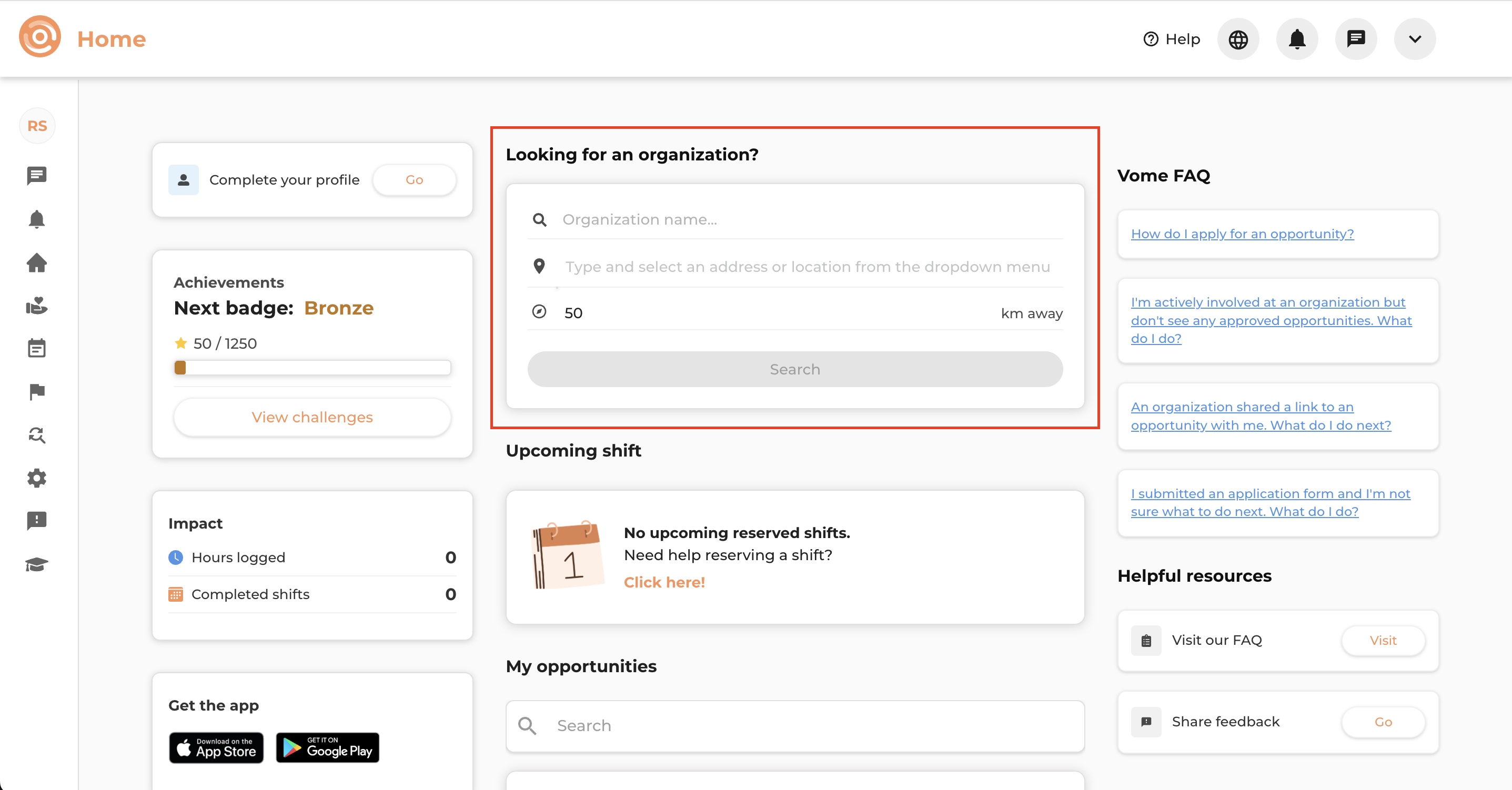Click the sidebar search-refresh magnifier icon
1512x790 pixels.
pyautogui.click(x=37, y=435)
